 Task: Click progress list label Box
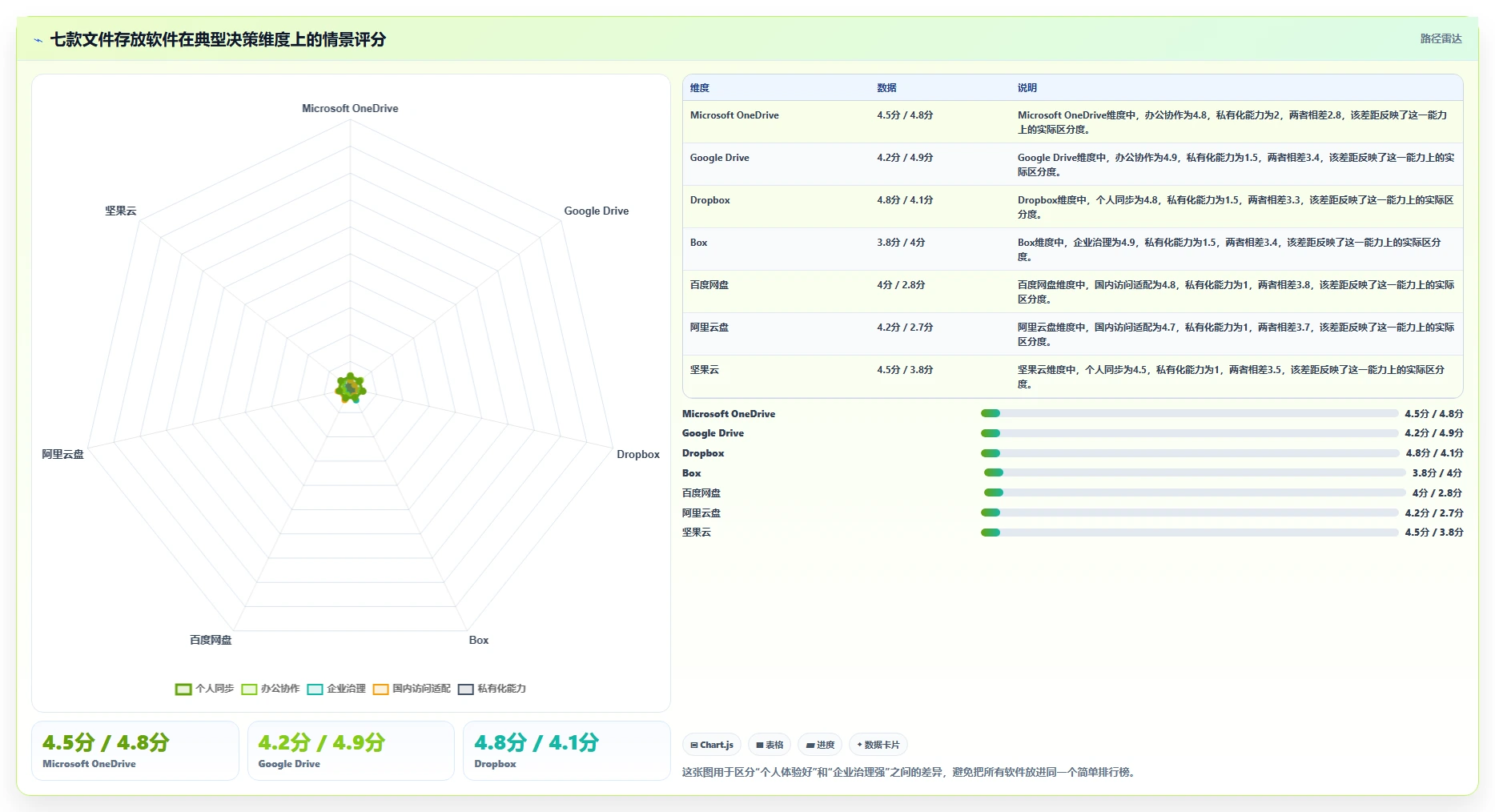(692, 473)
